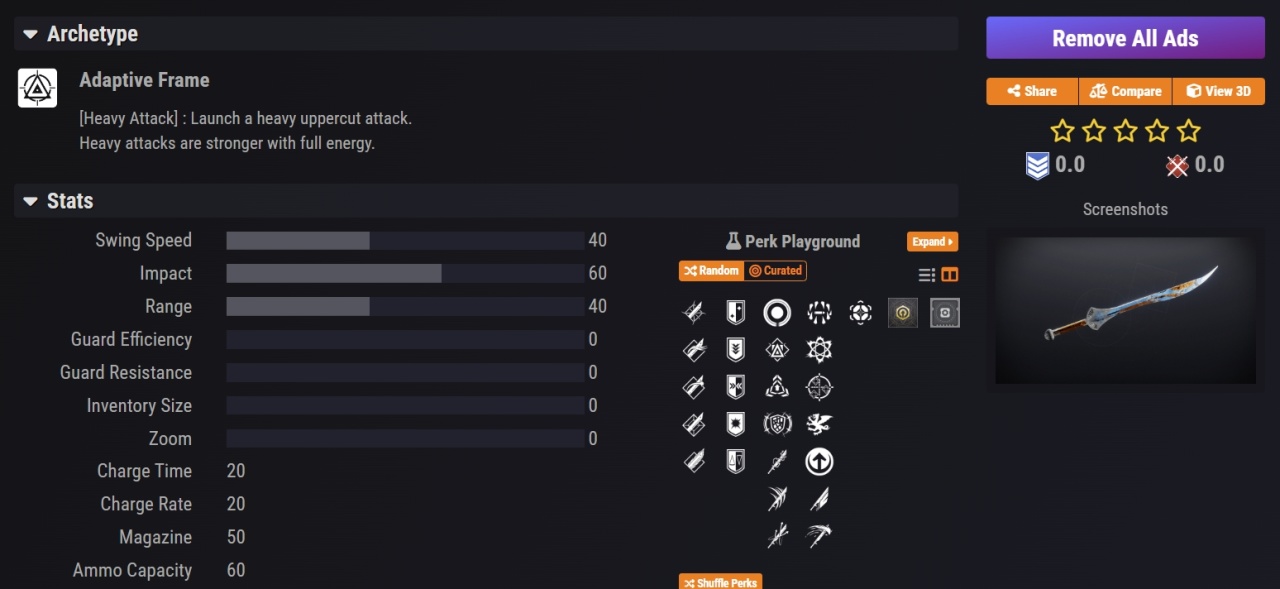The image size is (1280, 589).
Task: Select the atom-shaped perk icon
Action: 819,350
